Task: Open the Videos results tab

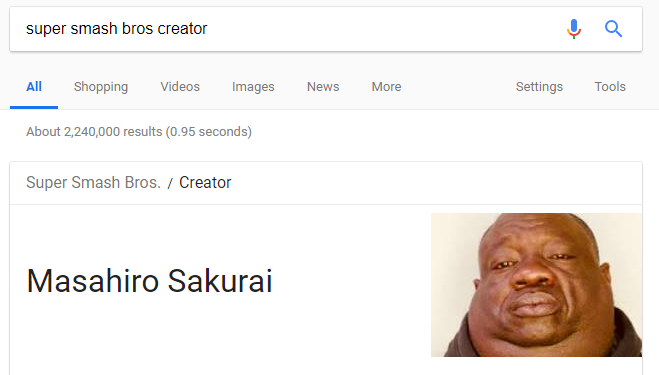Action: [x=180, y=87]
